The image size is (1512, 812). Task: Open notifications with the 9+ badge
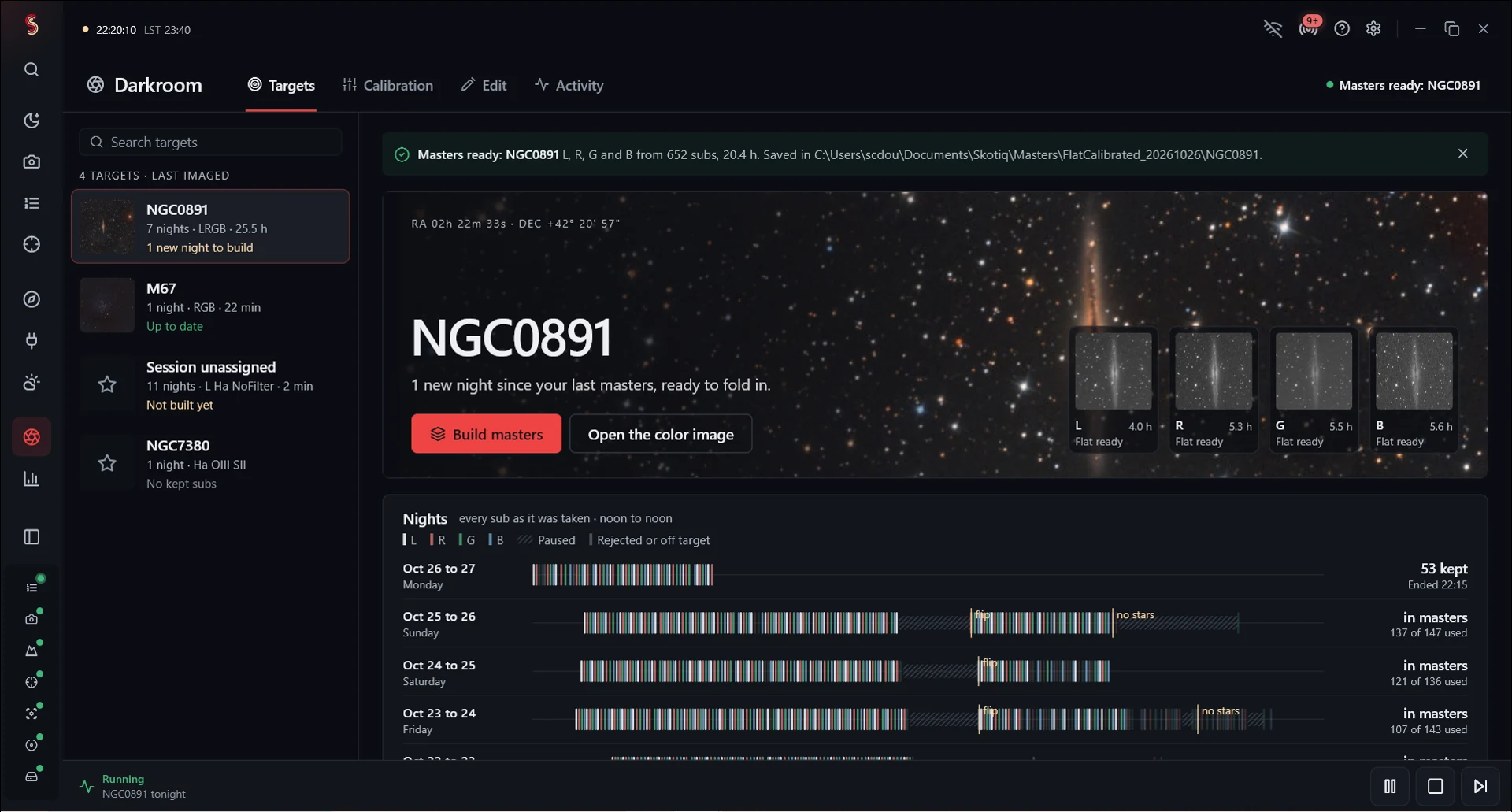point(1309,28)
